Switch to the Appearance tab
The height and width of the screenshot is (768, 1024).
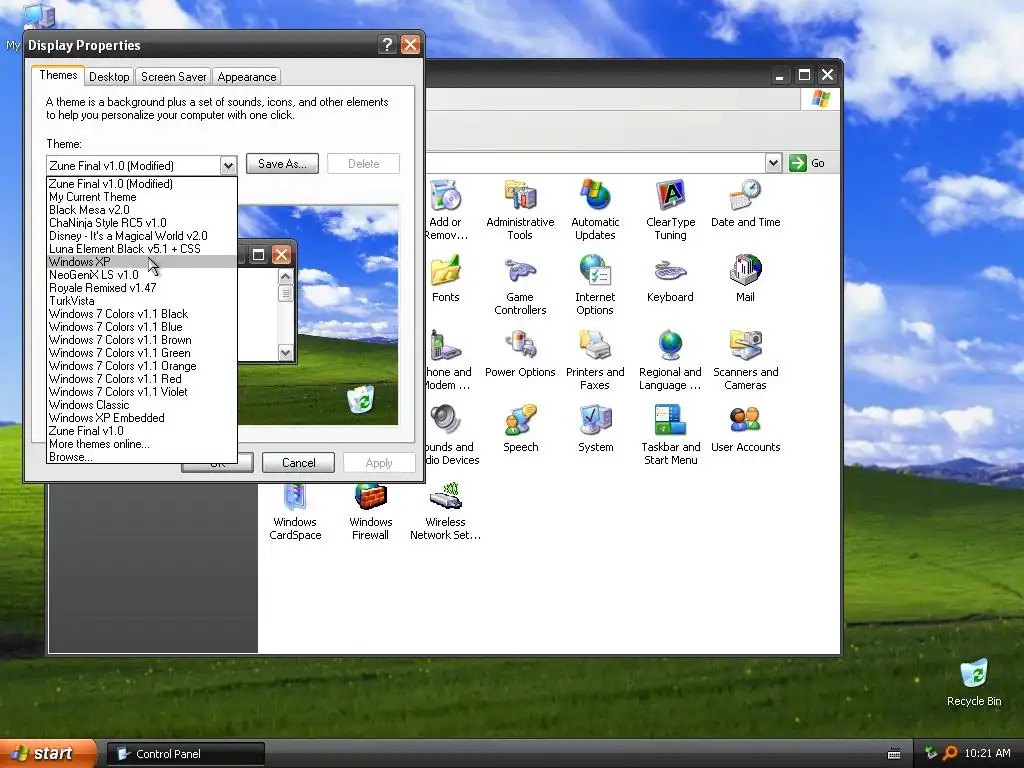pos(247,76)
